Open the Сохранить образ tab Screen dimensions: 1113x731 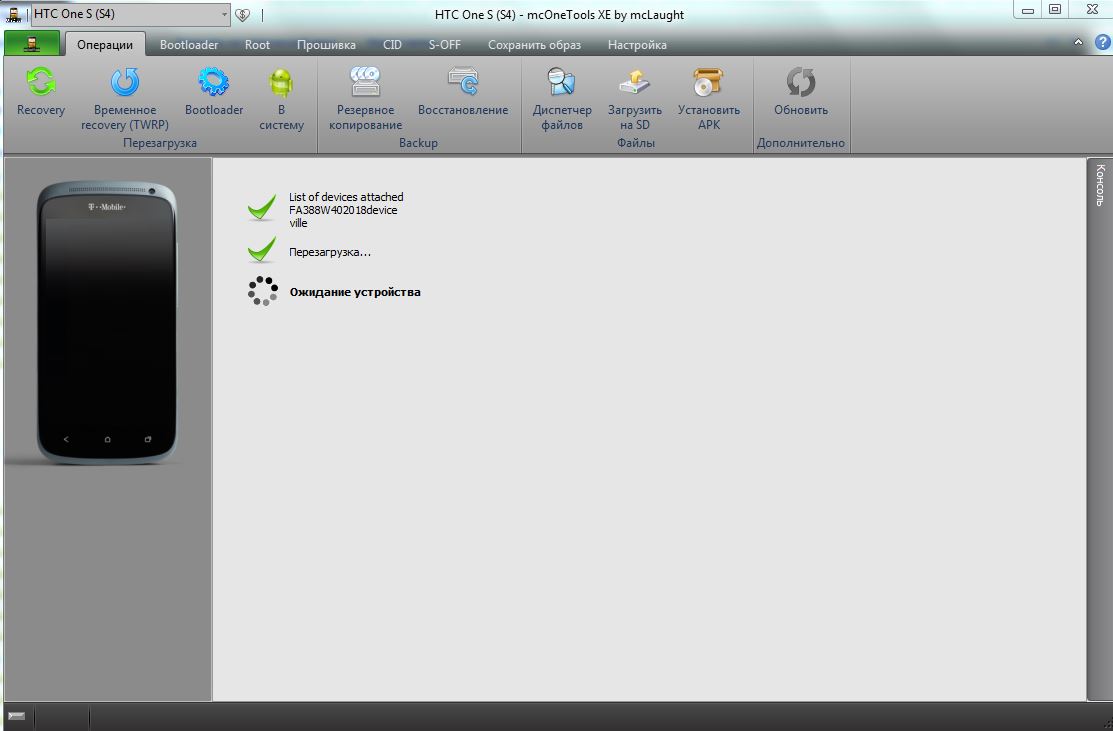(x=534, y=45)
